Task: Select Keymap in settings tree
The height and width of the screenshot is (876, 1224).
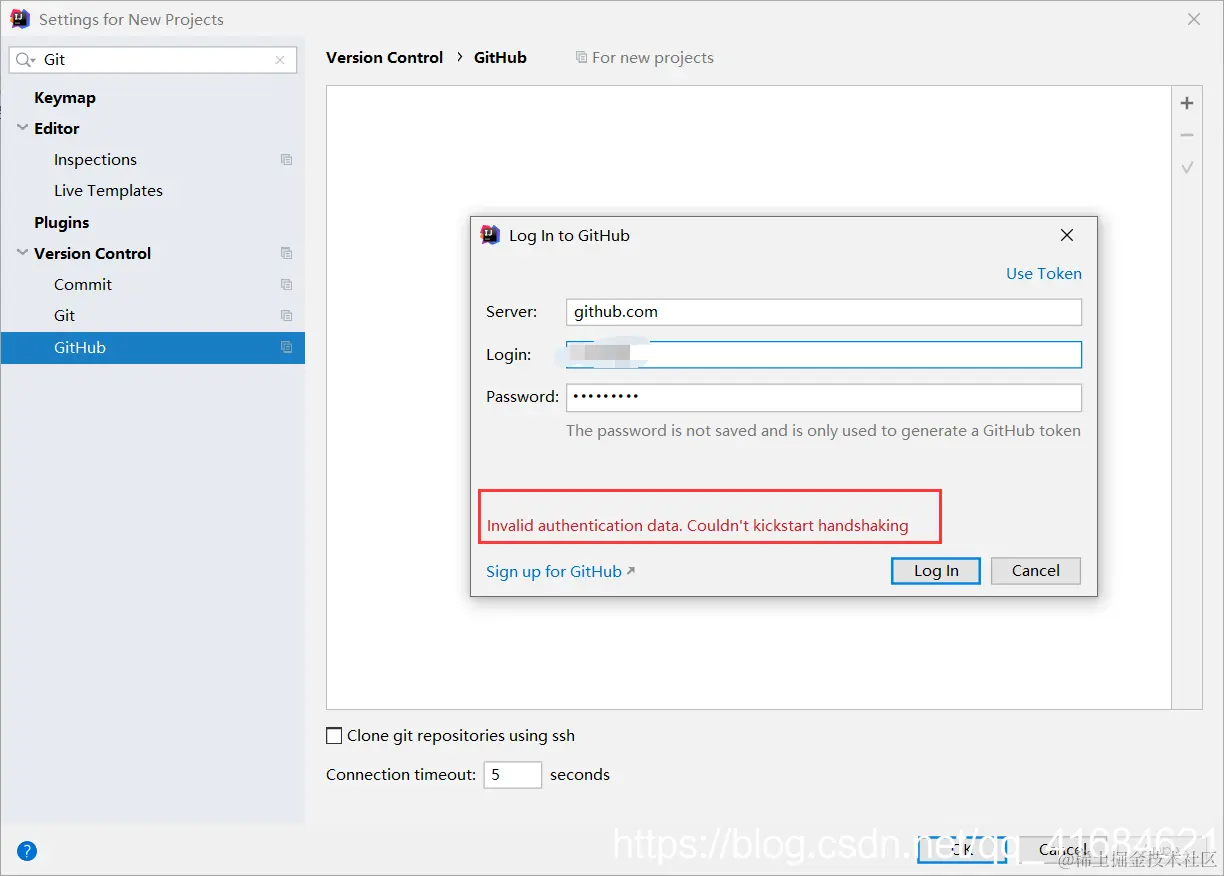Action: (x=65, y=98)
